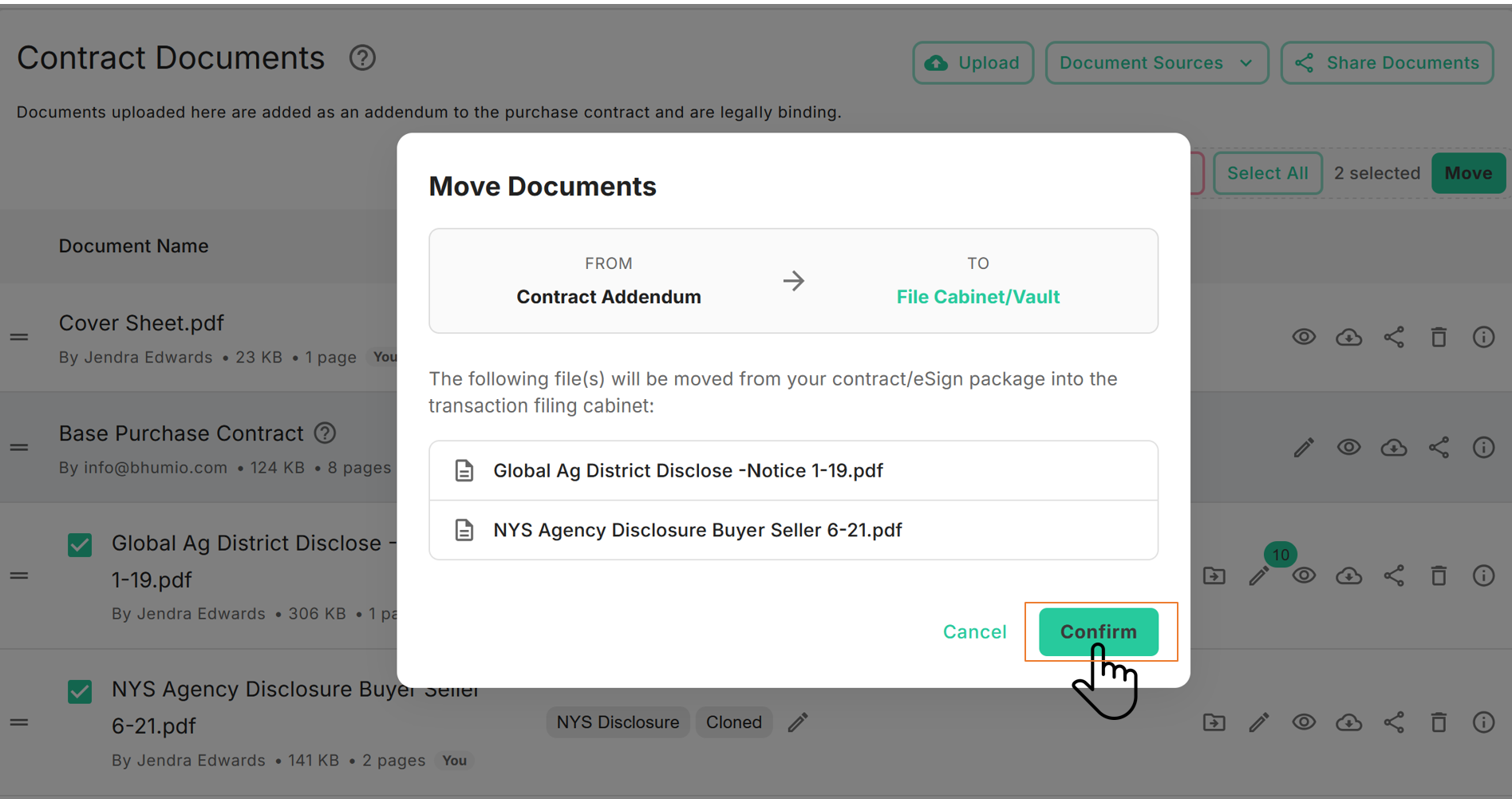This screenshot has width=1512, height=799.
Task: Click Share Documents button
Action: tap(1387, 63)
